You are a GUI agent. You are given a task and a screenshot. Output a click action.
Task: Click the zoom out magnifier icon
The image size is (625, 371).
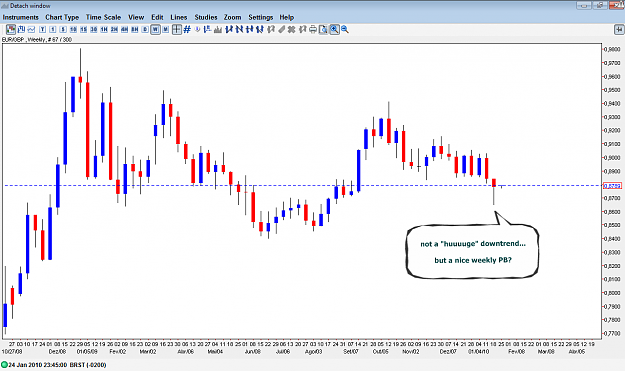344,29
